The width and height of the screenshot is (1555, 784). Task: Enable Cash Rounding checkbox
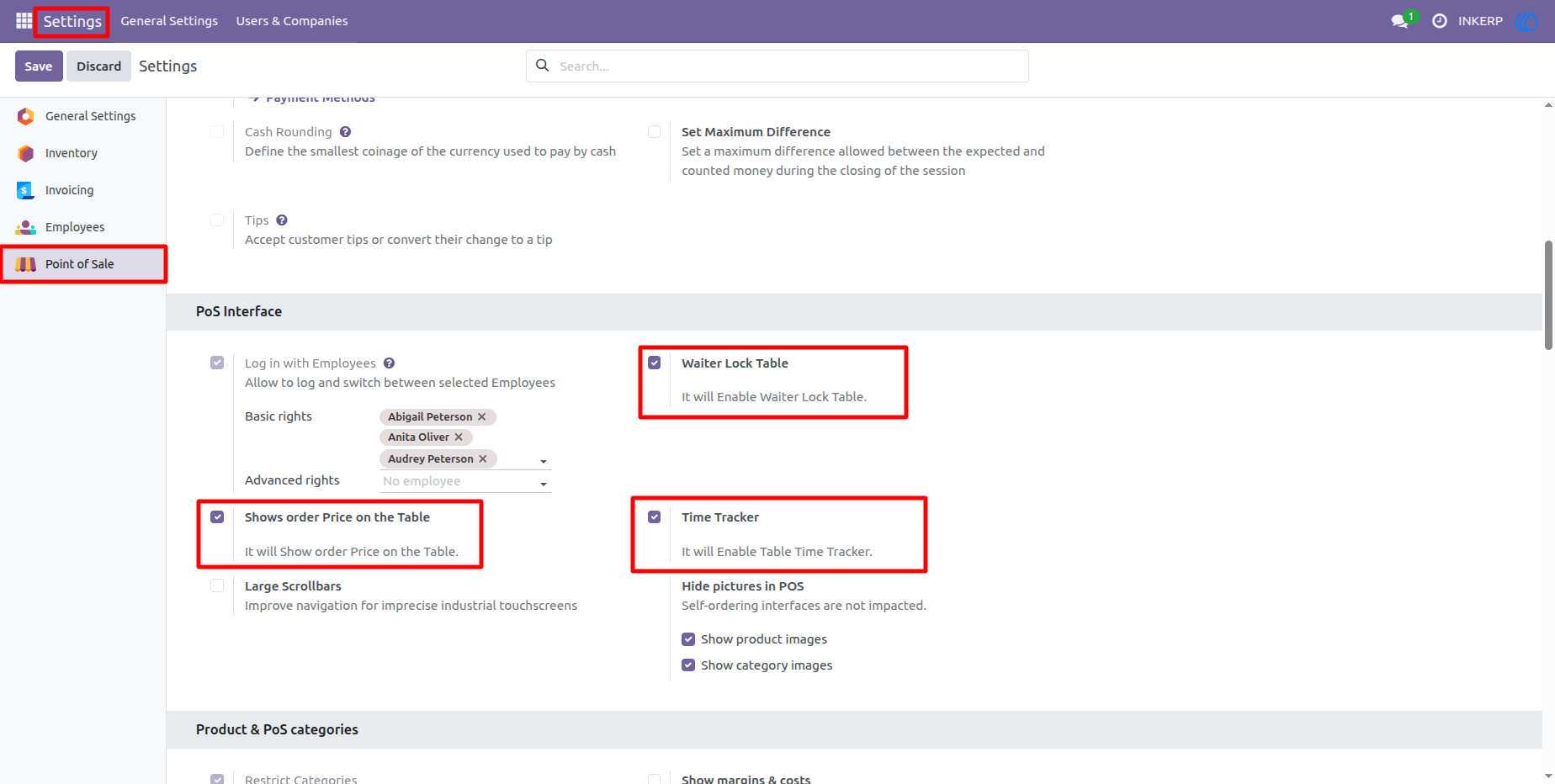point(217,132)
